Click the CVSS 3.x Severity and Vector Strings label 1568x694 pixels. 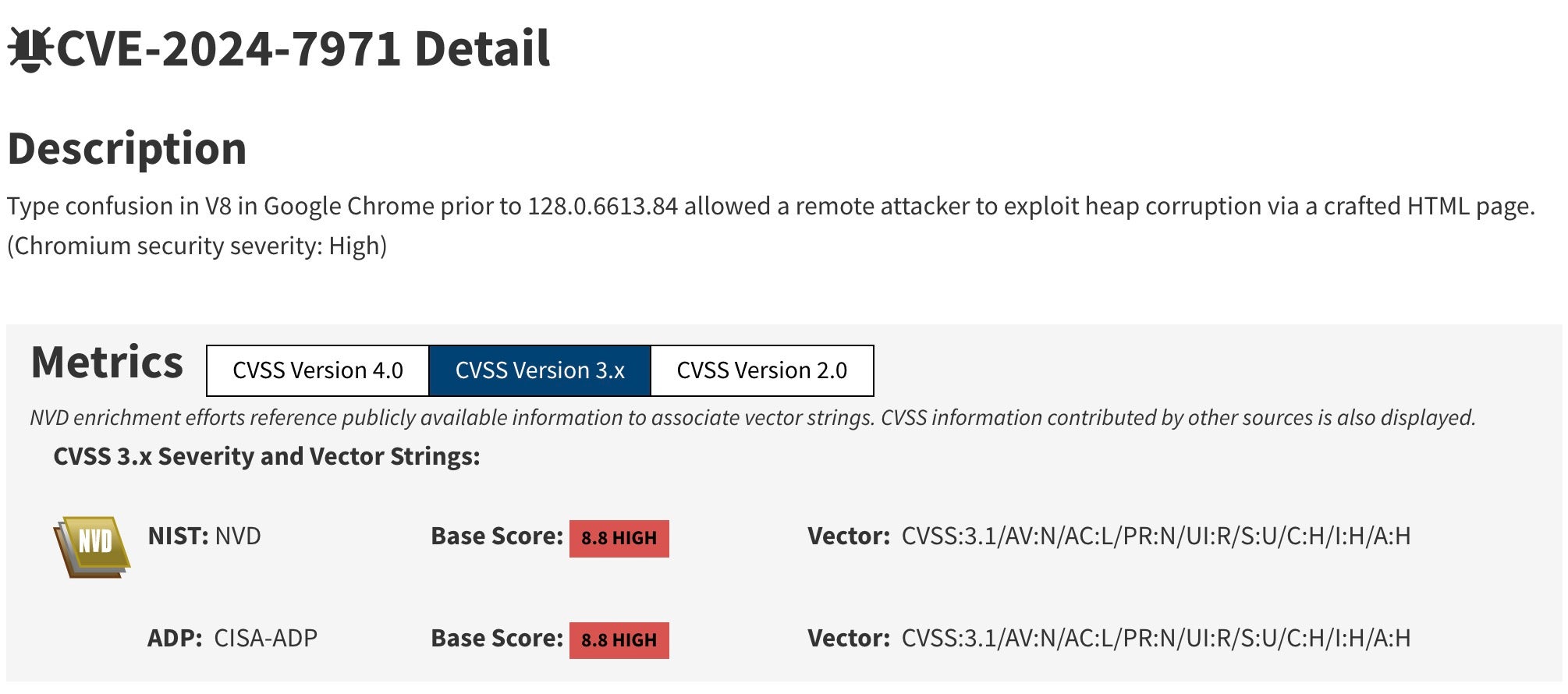[266, 456]
